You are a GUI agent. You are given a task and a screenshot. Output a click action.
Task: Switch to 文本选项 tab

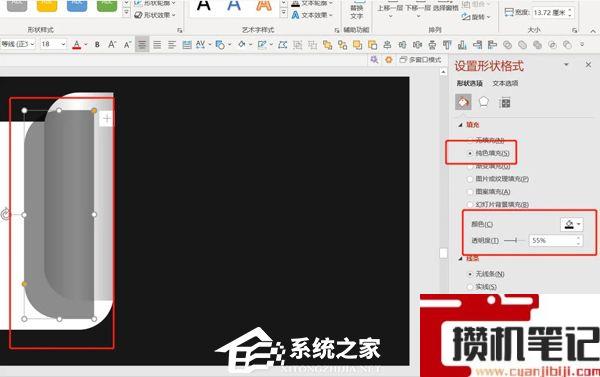pyautogui.click(x=505, y=83)
